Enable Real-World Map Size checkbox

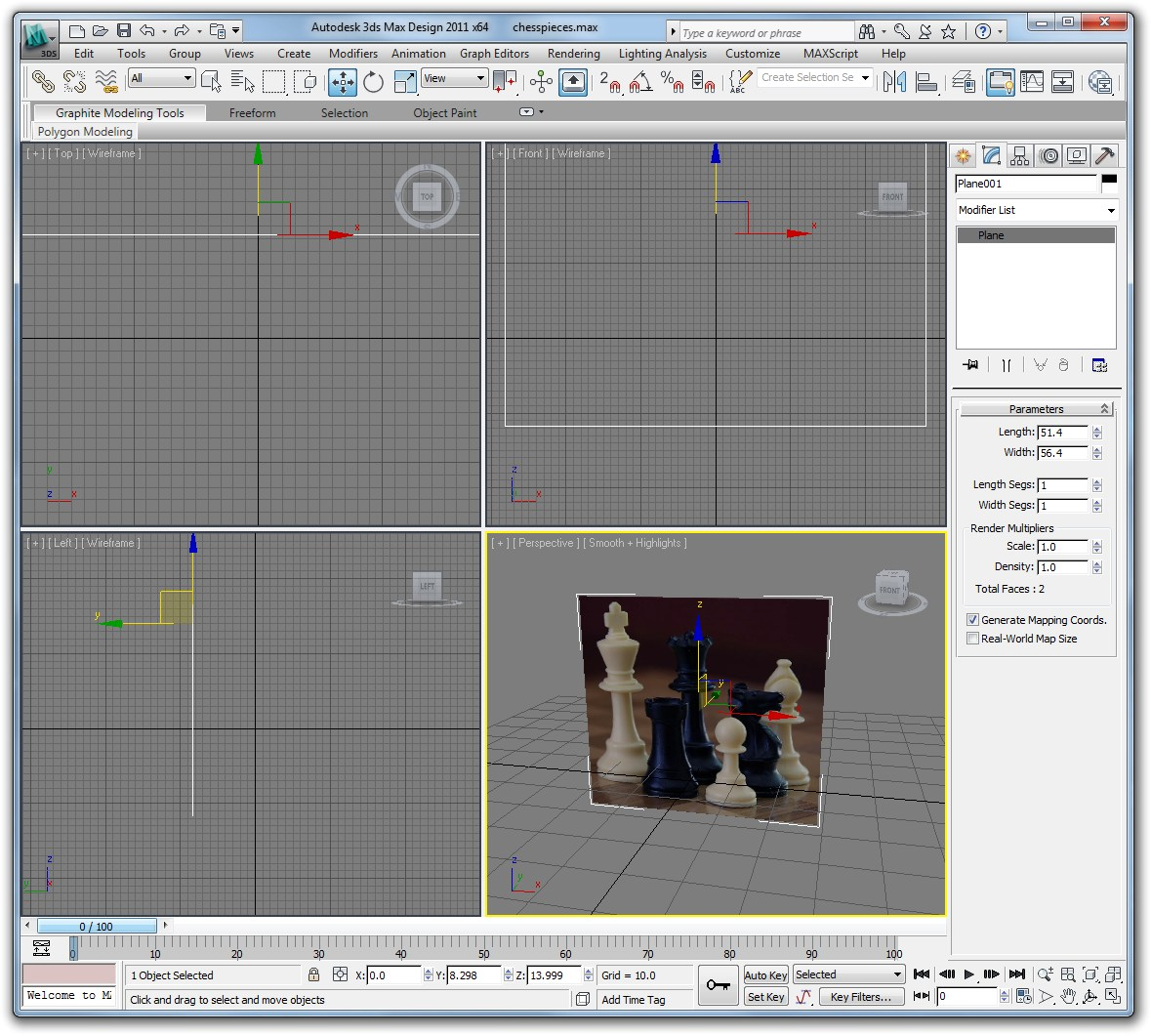tap(972, 639)
